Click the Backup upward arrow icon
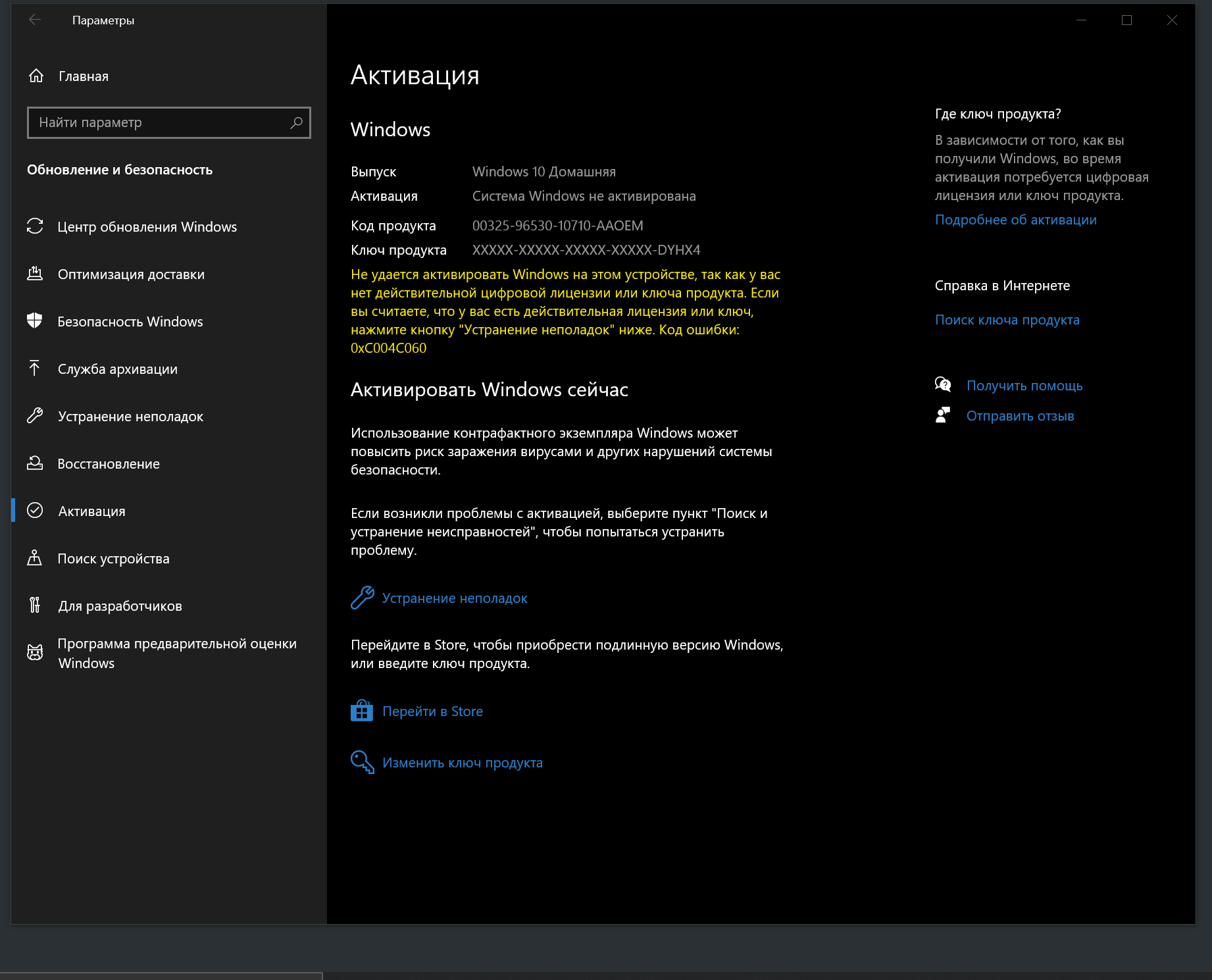 point(35,369)
